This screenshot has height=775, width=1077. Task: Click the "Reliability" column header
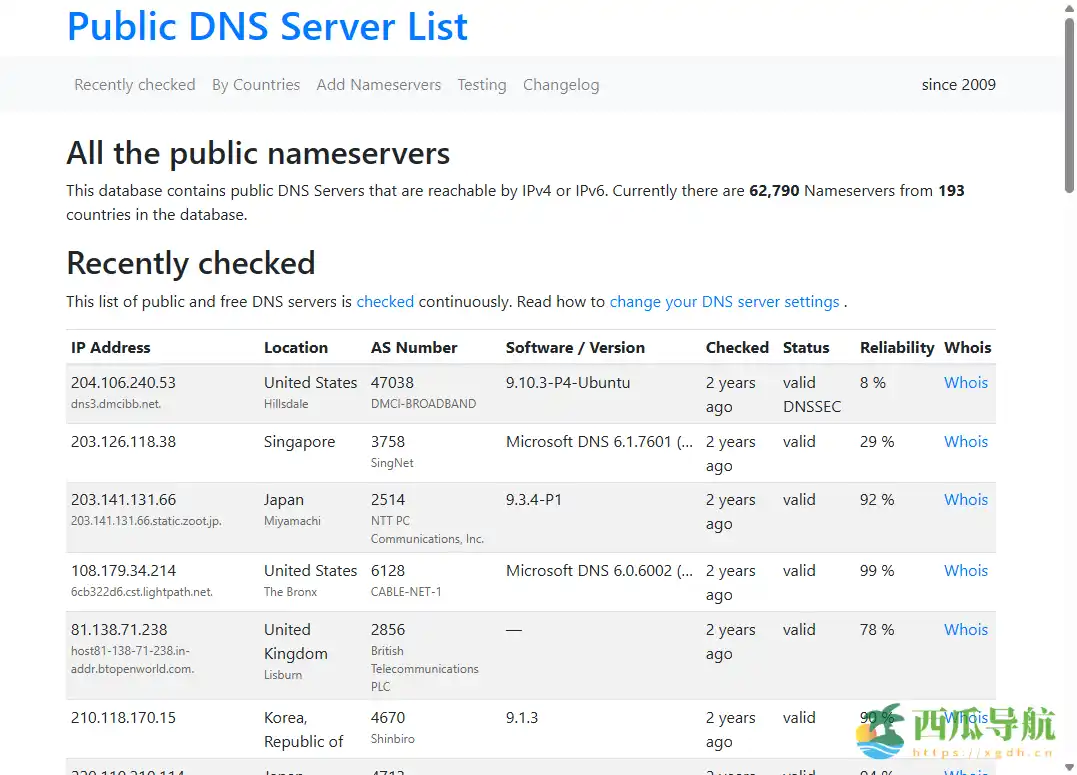(x=896, y=347)
